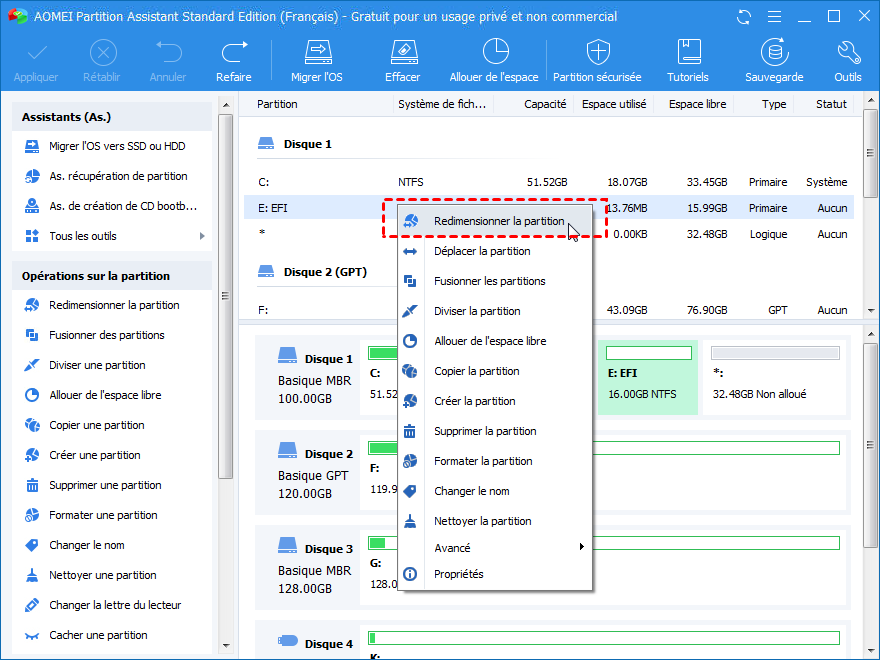Click the E: EFI partition usage bar
The height and width of the screenshot is (660, 880).
pyautogui.click(x=648, y=353)
